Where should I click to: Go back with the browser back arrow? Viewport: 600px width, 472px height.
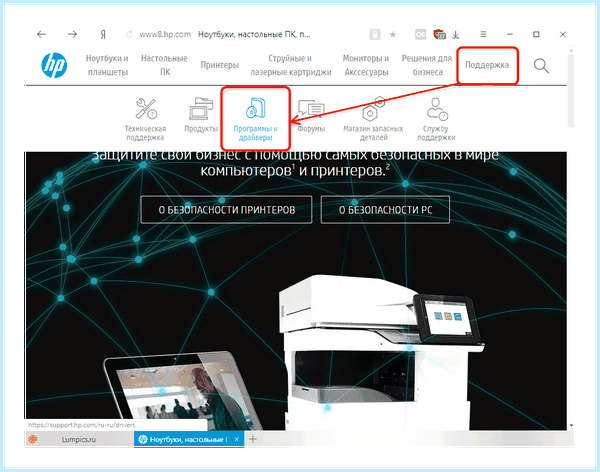[x=41, y=34]
